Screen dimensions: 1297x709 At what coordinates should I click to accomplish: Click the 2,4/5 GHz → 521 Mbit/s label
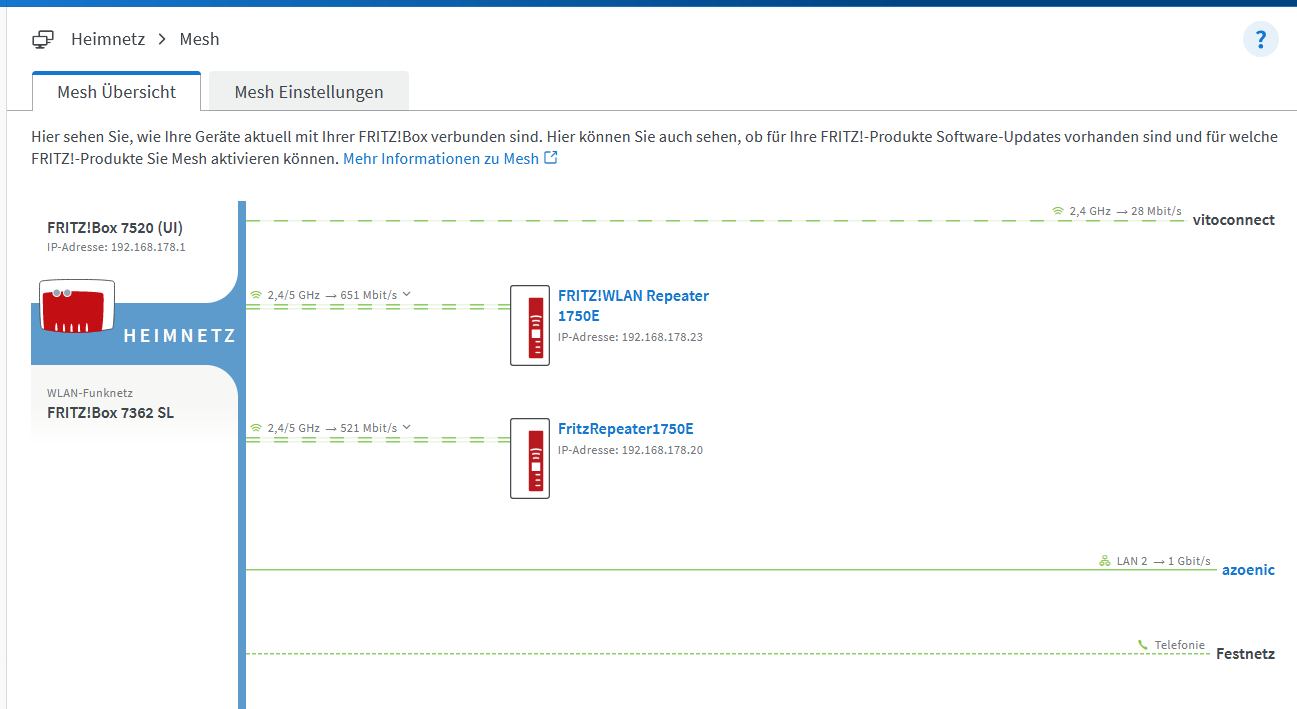click(x=332, y=428)
